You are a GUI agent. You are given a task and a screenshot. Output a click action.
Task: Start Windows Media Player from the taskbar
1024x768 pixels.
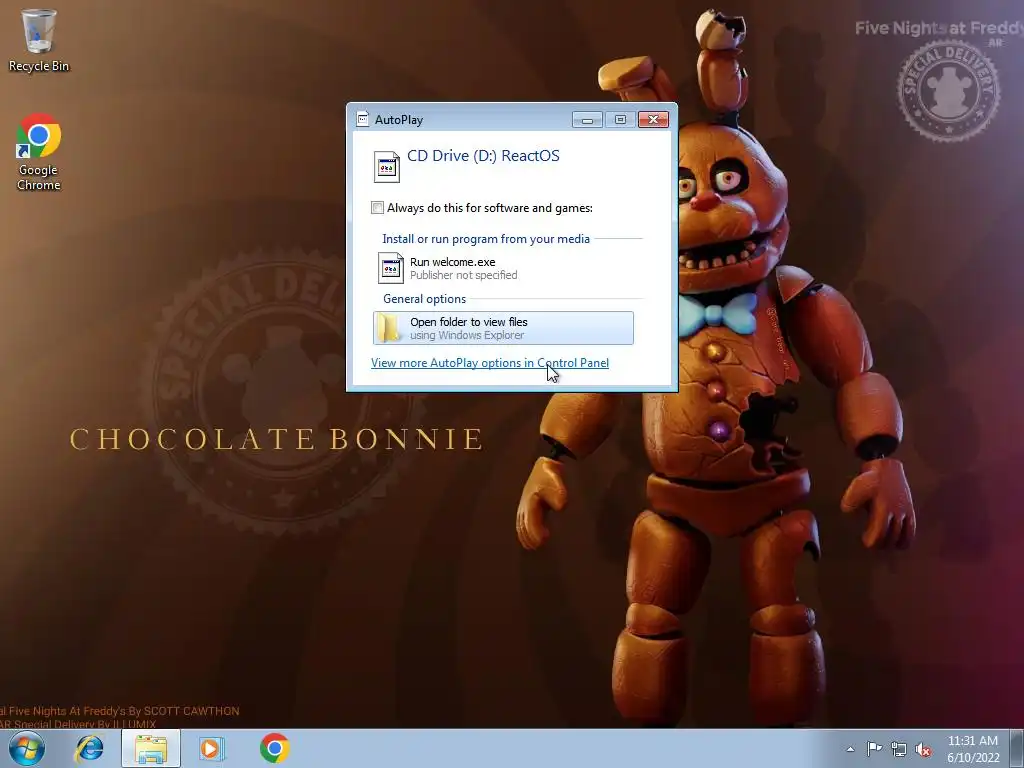click(x=211, y=748)
